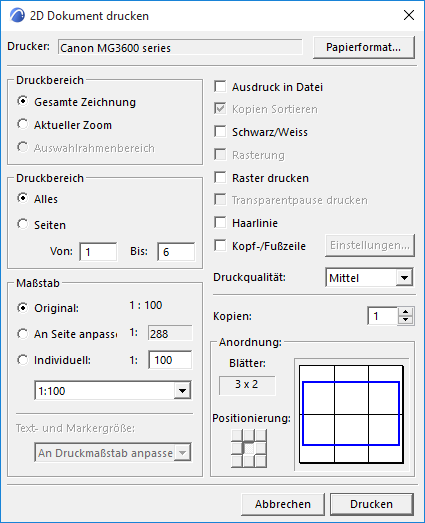Increase Kopien with the up arrow

406,312
